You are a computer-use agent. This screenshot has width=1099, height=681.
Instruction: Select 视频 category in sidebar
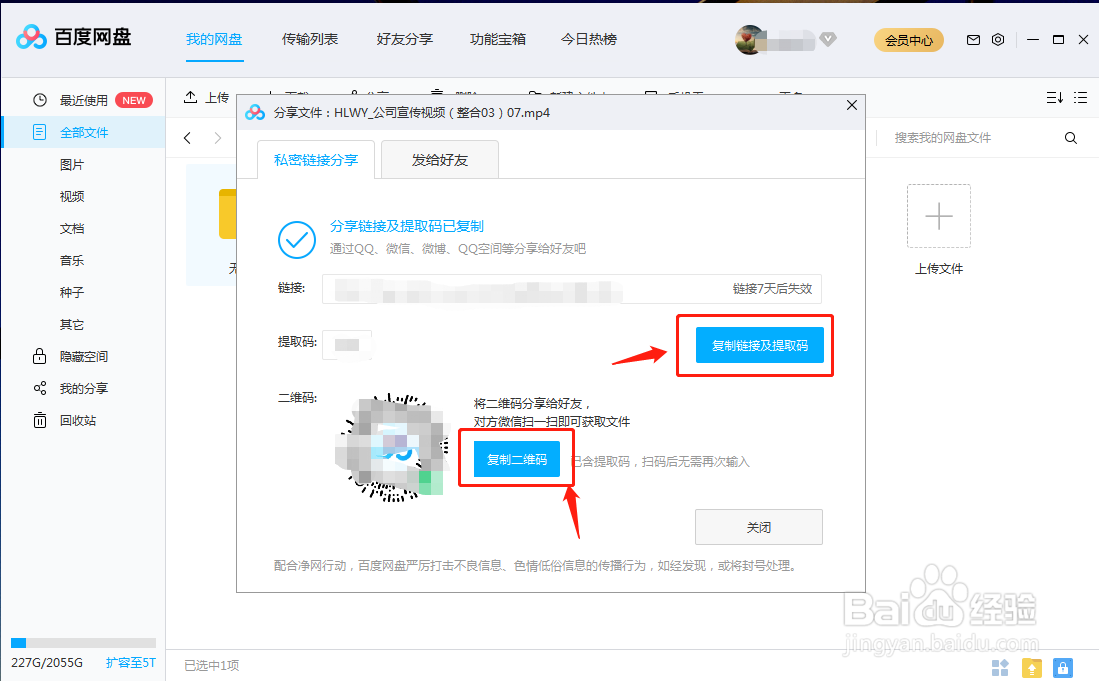point(72,197)
